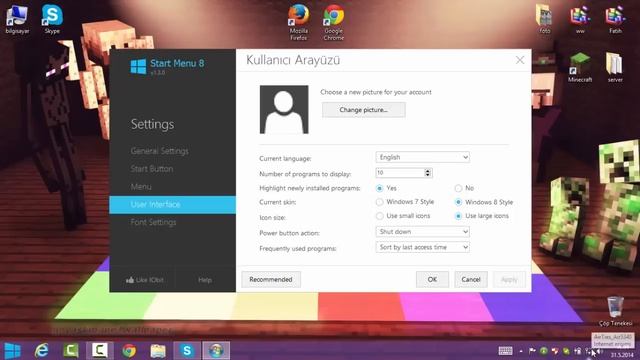Open Help in Start Menu 8 sidebar
Viewport: 640px width, 360px height.
[205, 280]
